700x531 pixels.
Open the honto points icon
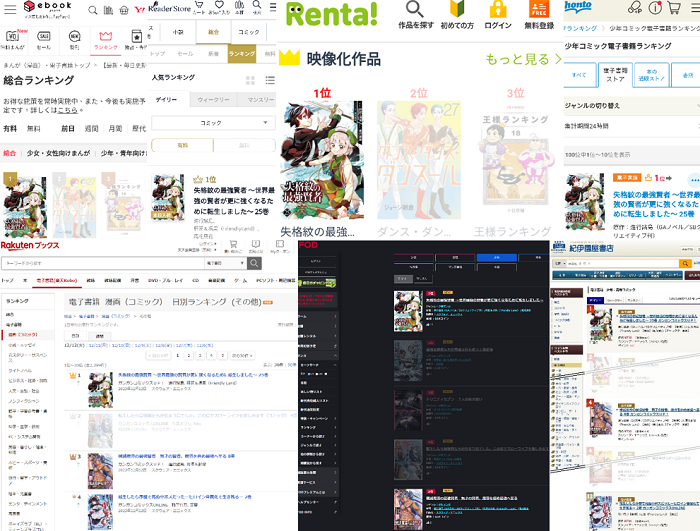pyautogui.click(x=635, y=7)
